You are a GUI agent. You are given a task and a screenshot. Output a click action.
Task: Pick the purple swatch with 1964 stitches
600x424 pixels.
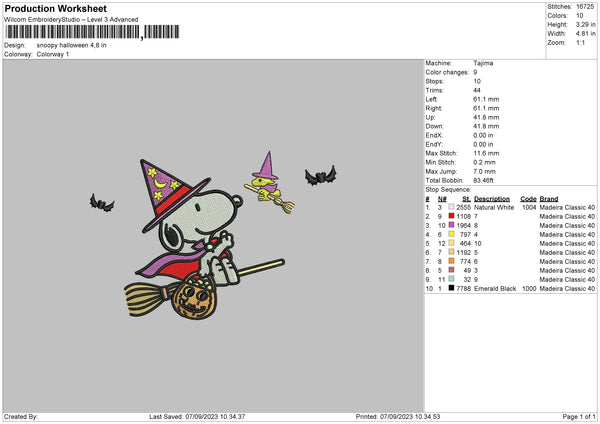452,225
